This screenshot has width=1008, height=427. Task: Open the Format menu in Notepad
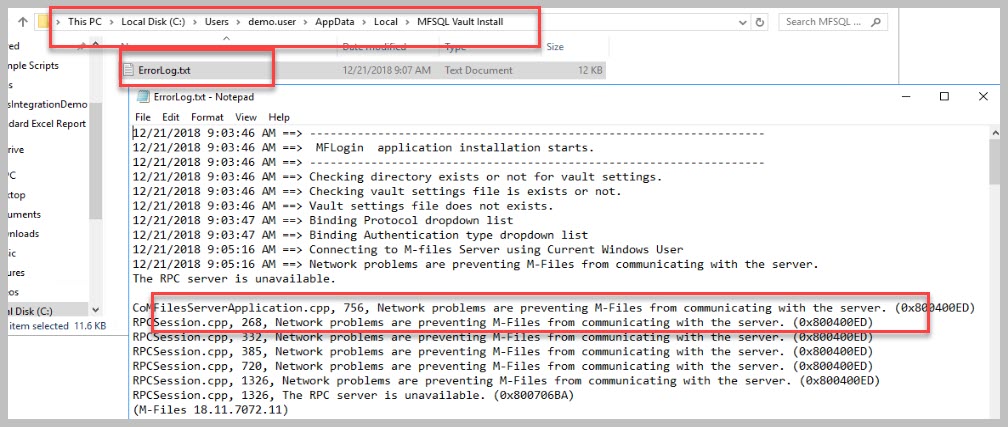tap(207, 117)
